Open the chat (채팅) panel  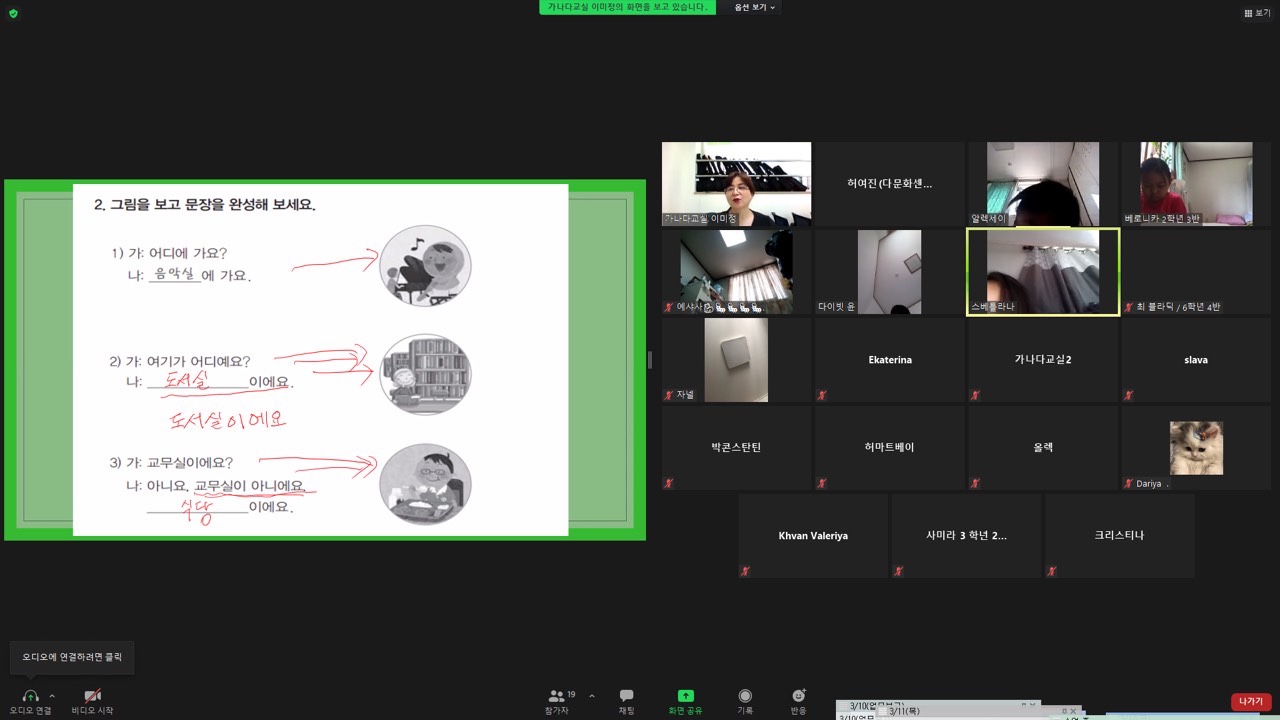pyautogui.click(x=626, y=700)
